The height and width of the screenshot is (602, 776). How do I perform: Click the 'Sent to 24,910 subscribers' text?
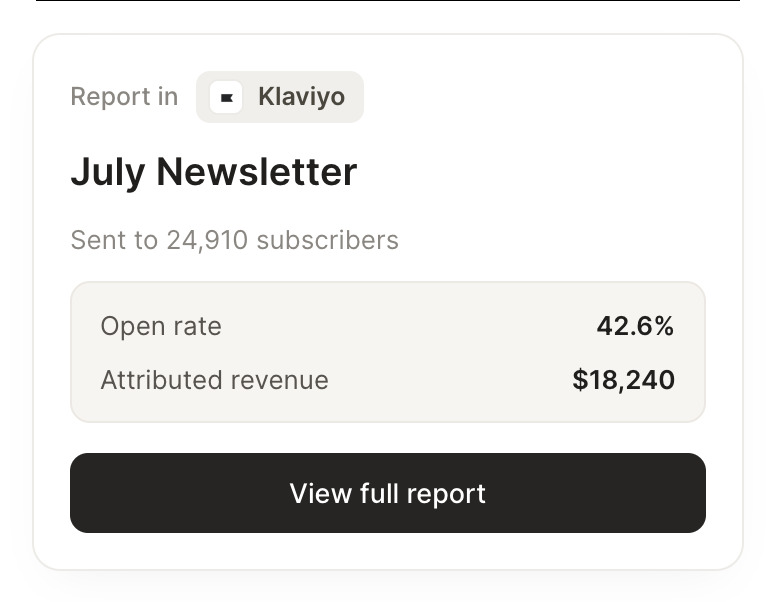click(235, 240)
